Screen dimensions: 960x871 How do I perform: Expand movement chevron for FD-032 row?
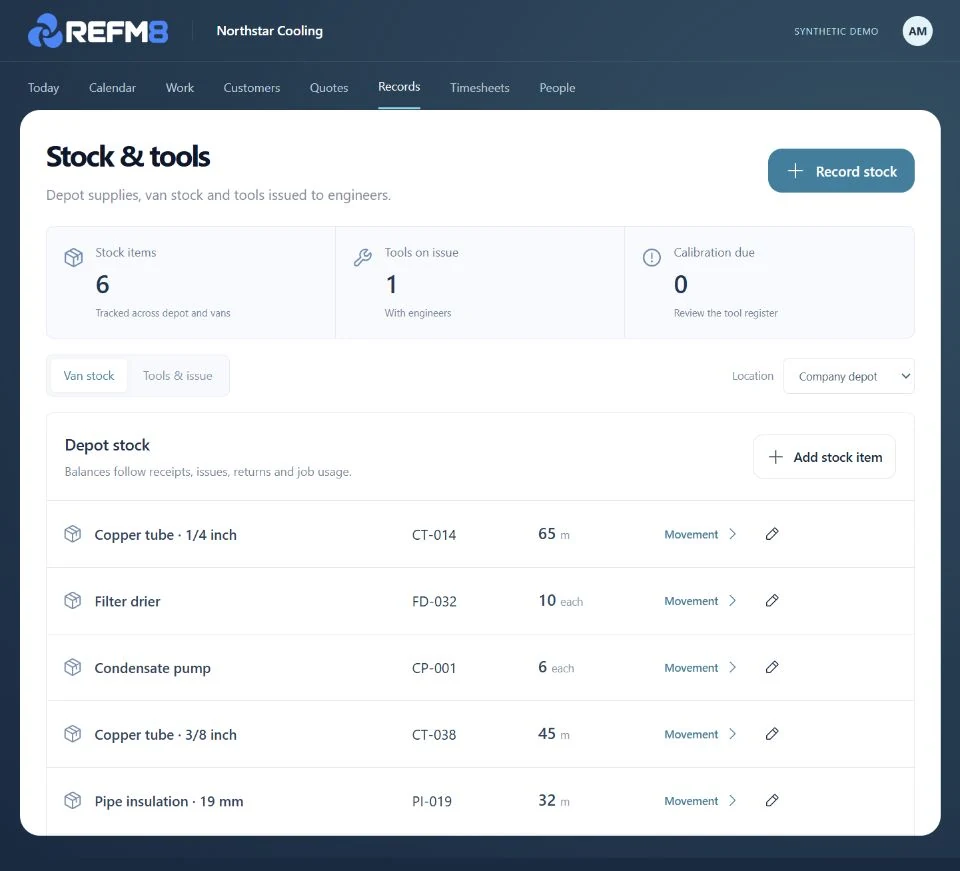tap(733, 600)
